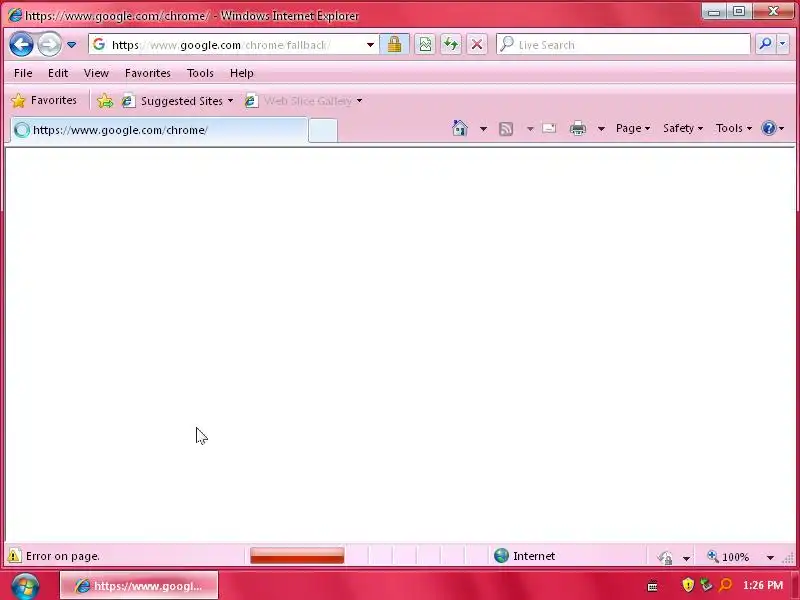800x600 pixels.
Task: Click the blue Help question mark icon
Action: click(x=768, y=128)
